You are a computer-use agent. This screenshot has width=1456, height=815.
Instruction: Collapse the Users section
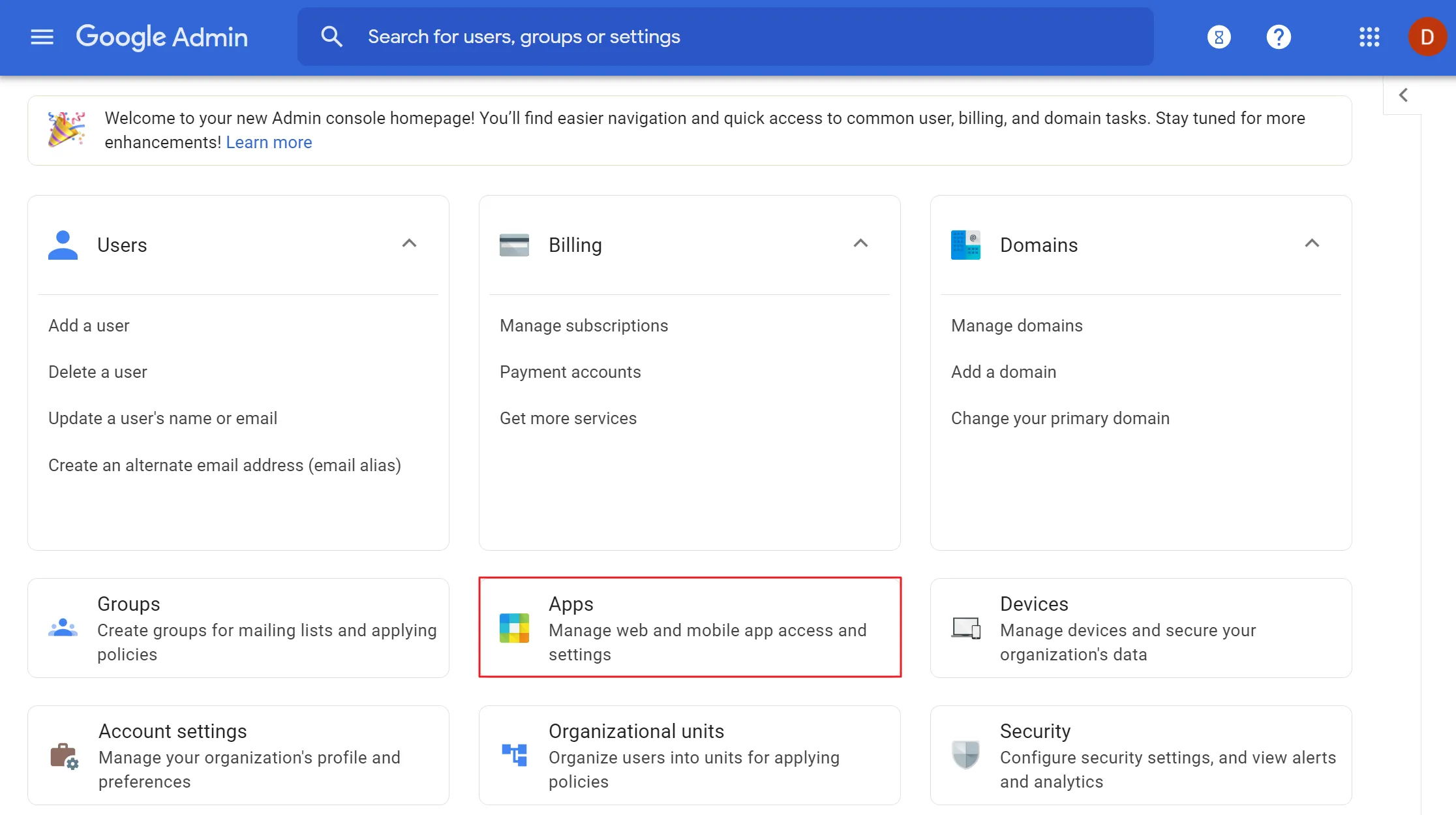(x=409, y=243)
